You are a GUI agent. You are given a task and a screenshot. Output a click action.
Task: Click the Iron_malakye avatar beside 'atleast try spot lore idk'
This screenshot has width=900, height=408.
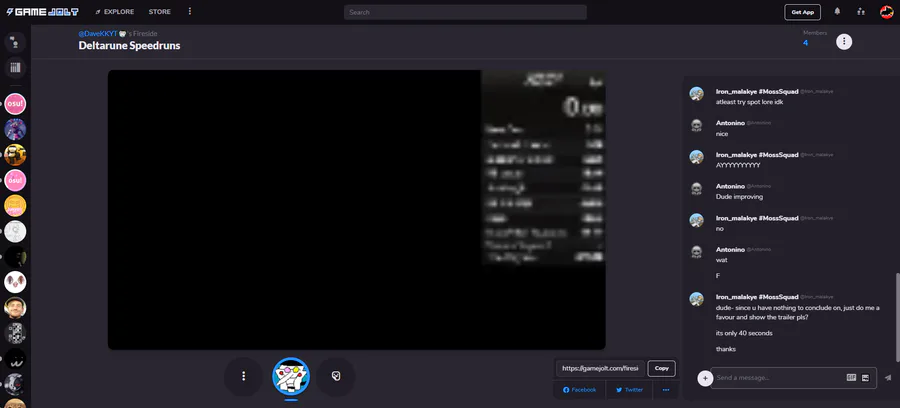pyautogui.click(x=696, y=94)
